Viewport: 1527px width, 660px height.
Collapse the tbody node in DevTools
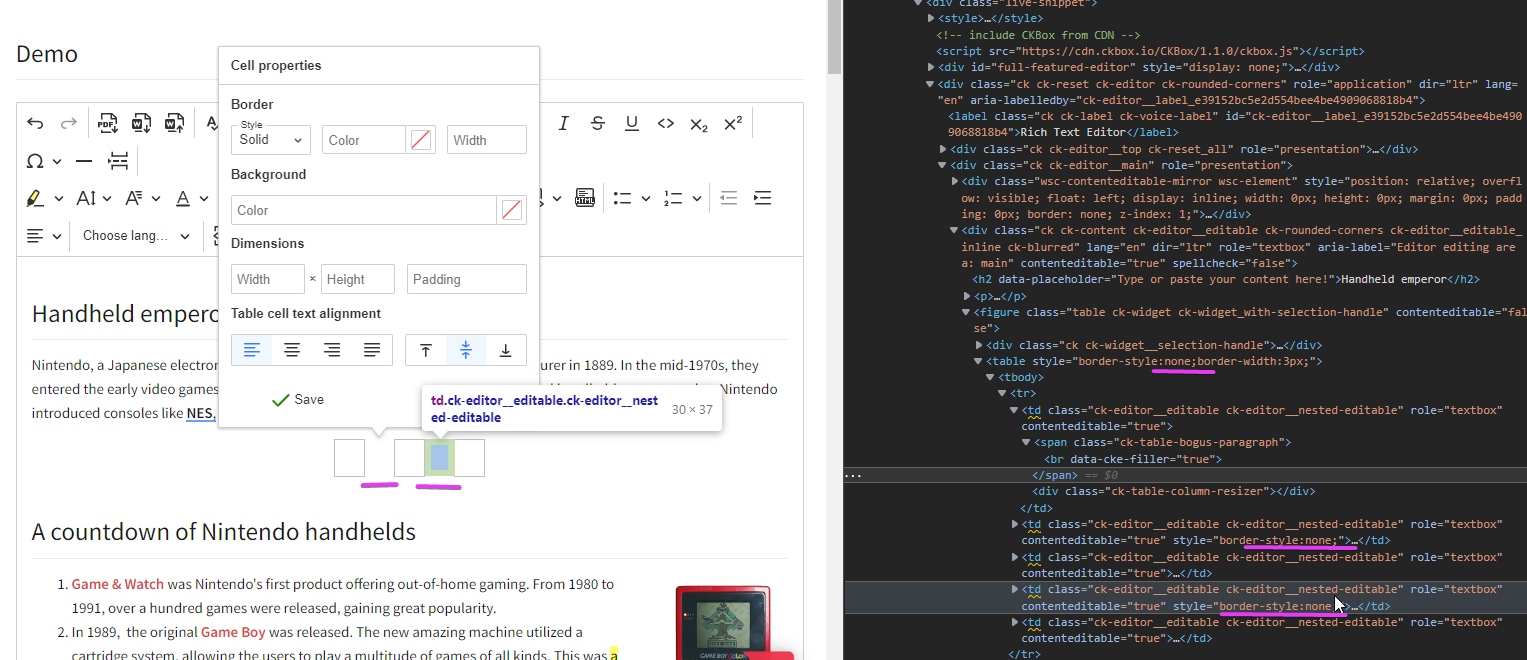point(992,378)
